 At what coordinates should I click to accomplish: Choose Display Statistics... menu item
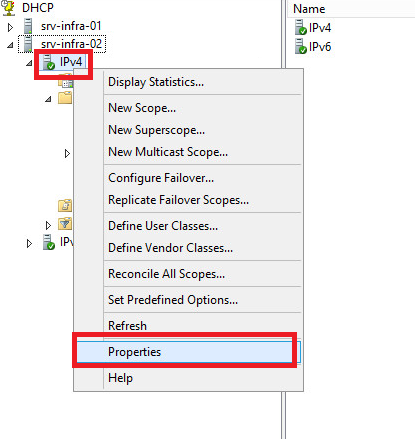(x=156, y=82)
